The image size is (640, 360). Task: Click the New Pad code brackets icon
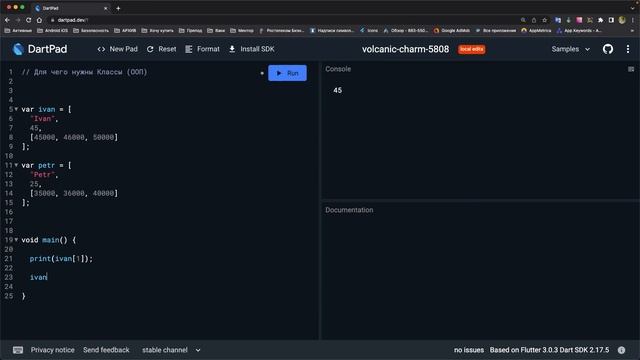(x=101, y=49)
